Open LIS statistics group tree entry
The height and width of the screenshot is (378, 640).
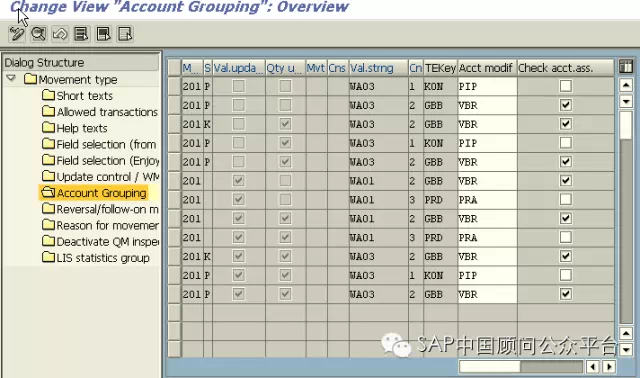[103, 258]
